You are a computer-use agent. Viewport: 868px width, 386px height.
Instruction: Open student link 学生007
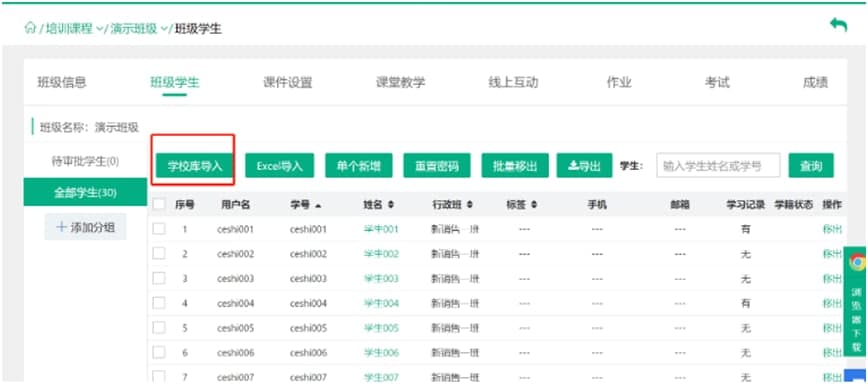tap(381, 378)
